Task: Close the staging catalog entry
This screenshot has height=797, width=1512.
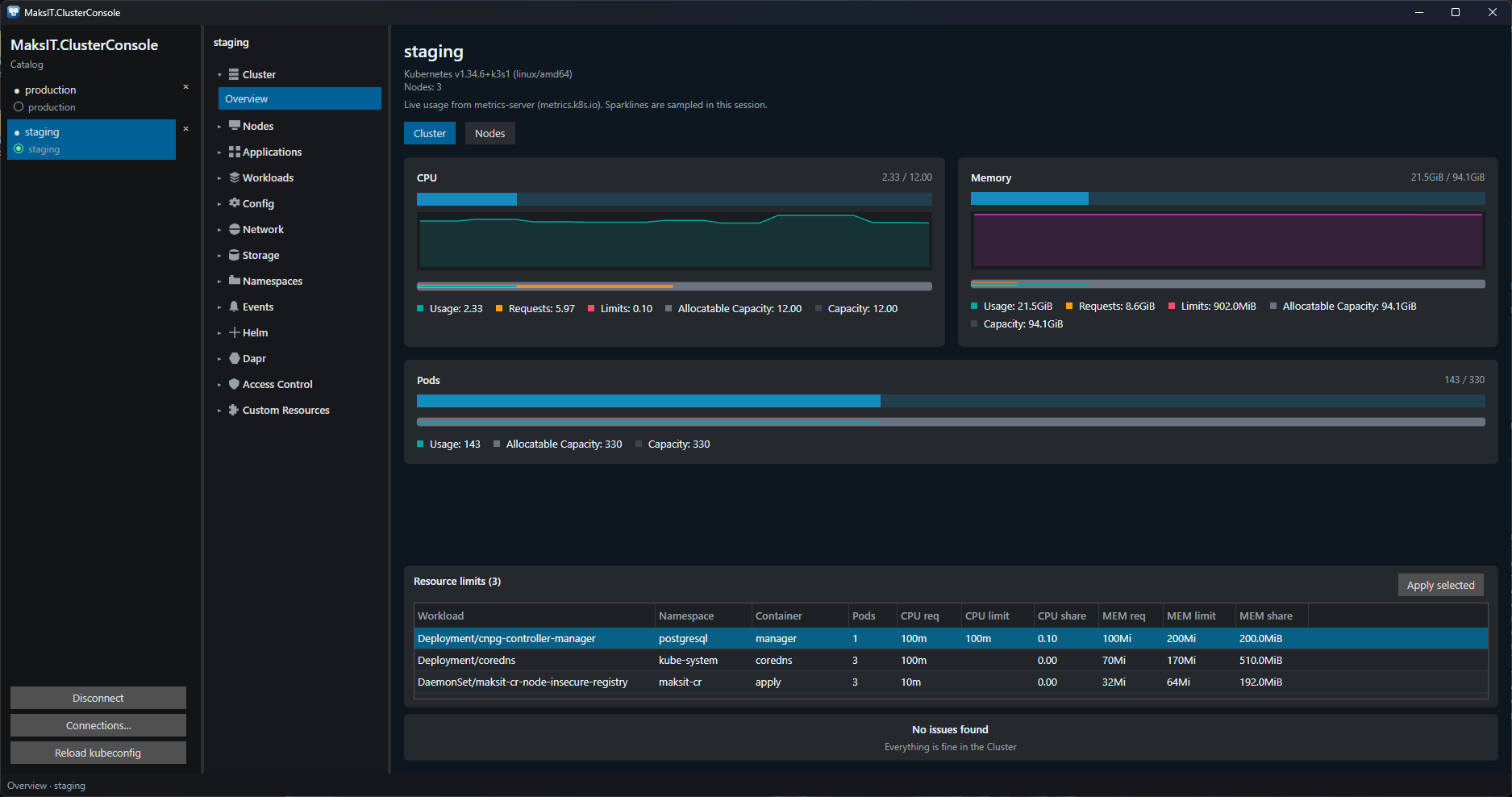Action: [x=185, y=129]
